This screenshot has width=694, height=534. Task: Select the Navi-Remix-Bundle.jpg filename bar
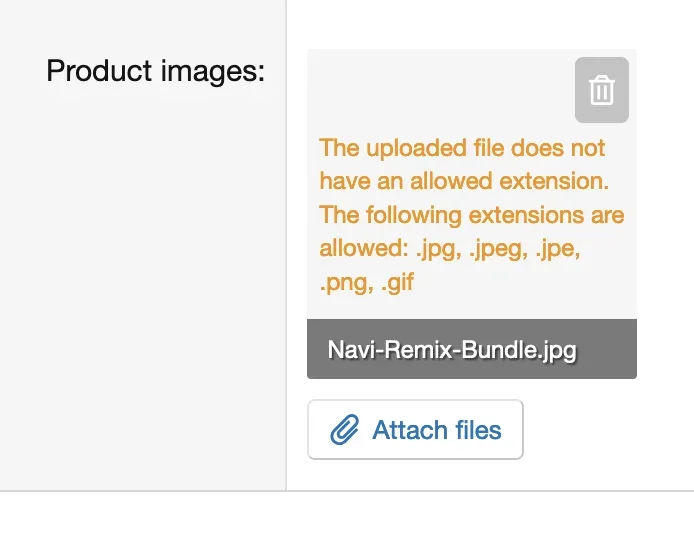pyautogui.click(x=472, y=349)
